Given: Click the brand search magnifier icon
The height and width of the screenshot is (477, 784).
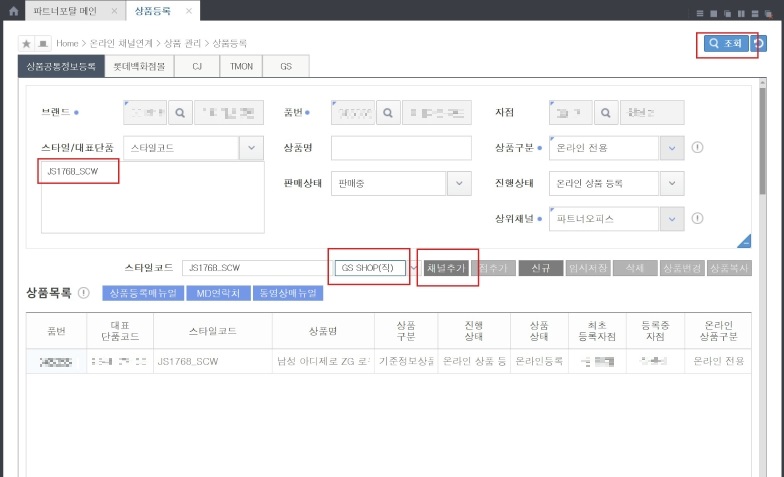Looking at the screenshot, I should pyautogui.click(x=180, y=113).
